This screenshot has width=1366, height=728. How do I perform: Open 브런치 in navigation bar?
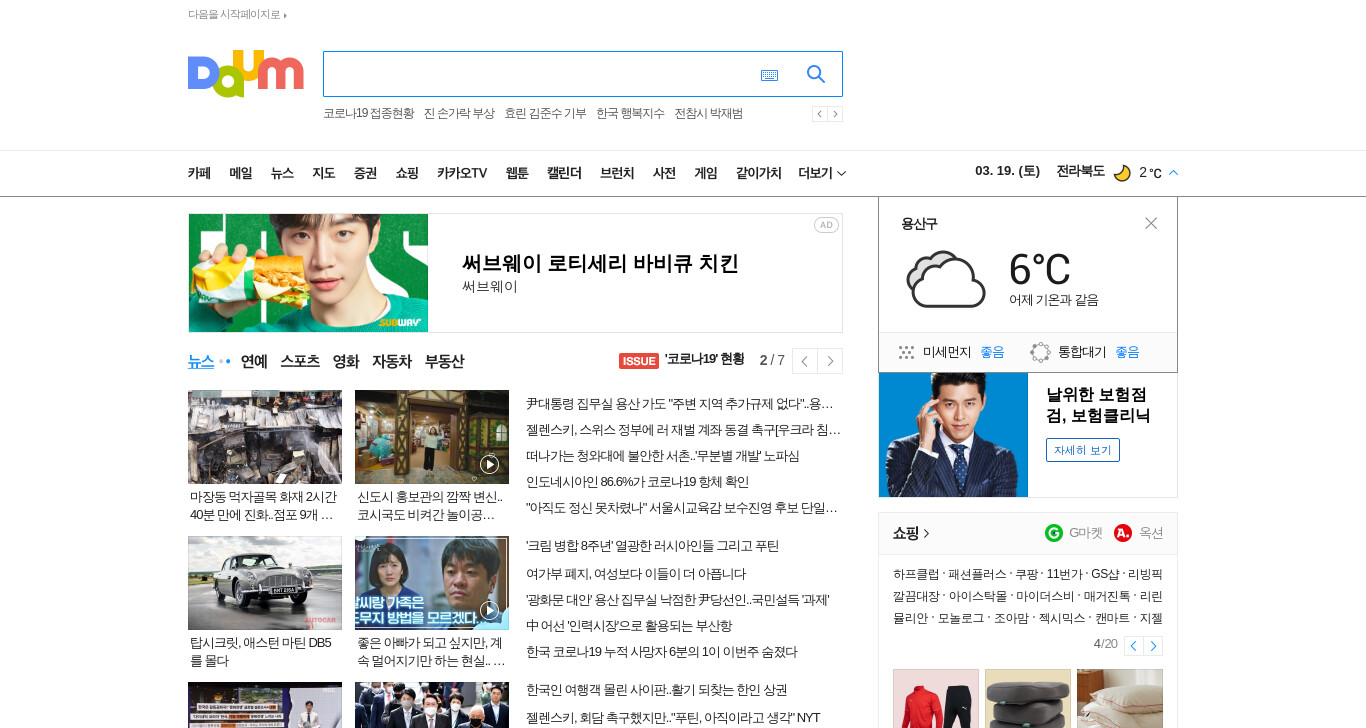pos(617,173)
